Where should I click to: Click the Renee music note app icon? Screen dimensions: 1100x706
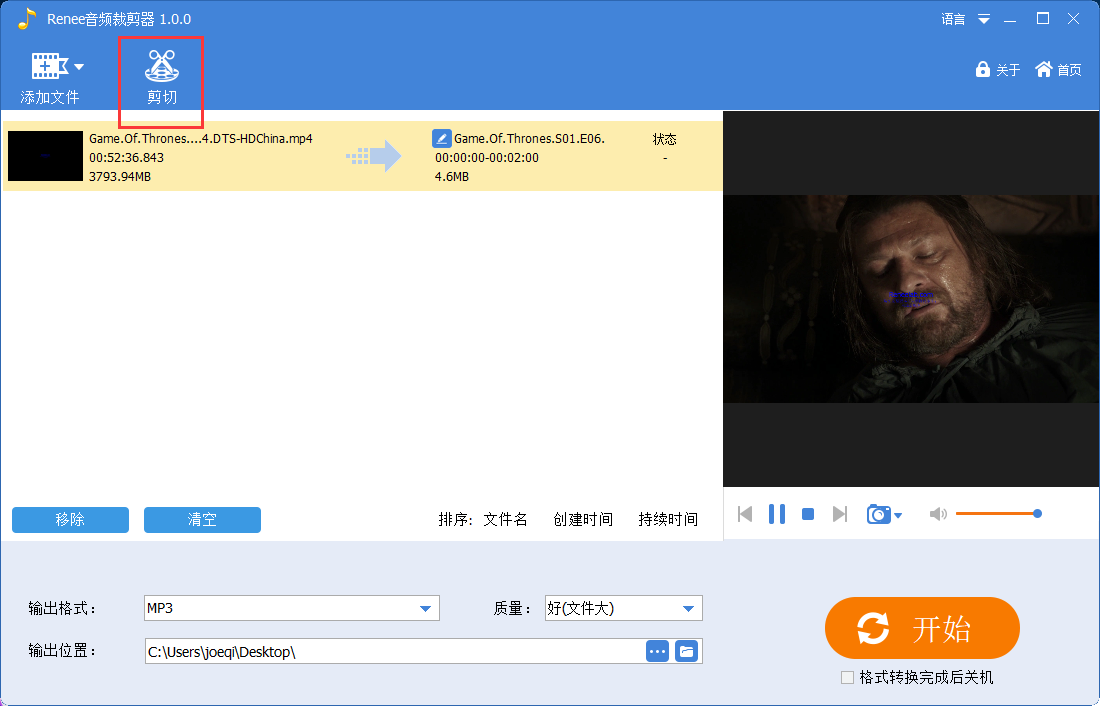pos(27,18)
